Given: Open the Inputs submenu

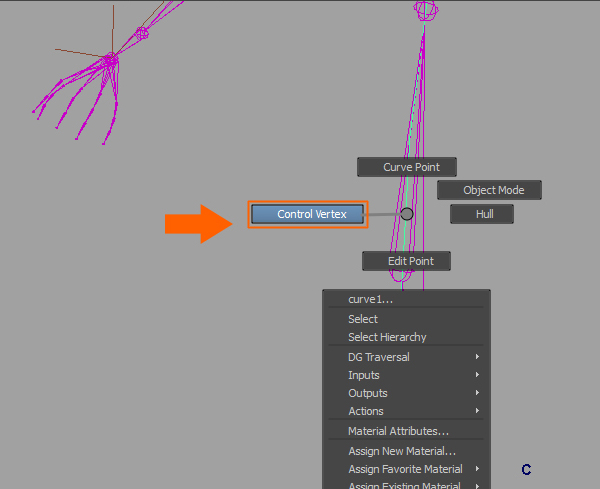Looking at the screenshot, I should click(x=406, y=375).
